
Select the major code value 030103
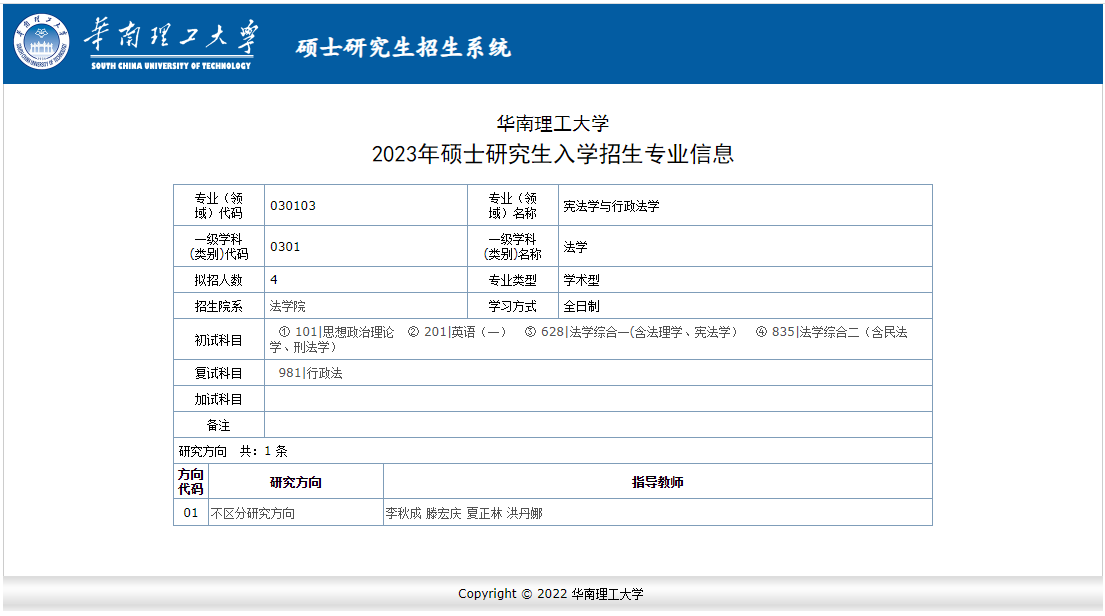pos(292,206)
